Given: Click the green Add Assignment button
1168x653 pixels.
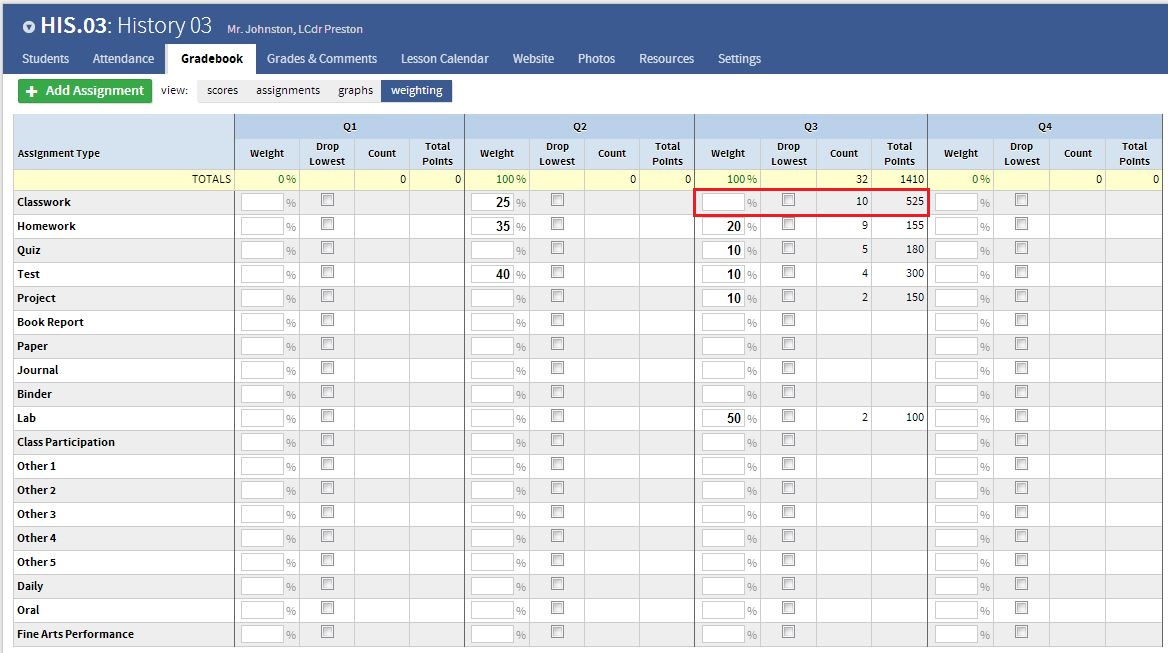Looking at the screenshot, I should click(85, 91).
